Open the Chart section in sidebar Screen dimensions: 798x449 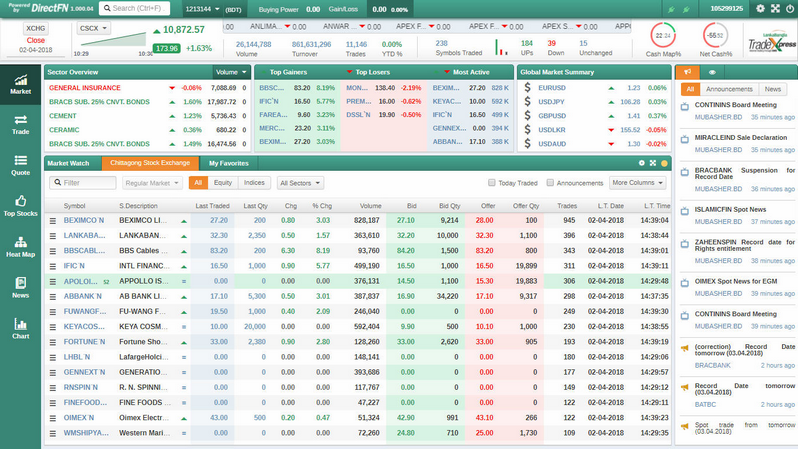coord(20,328)
